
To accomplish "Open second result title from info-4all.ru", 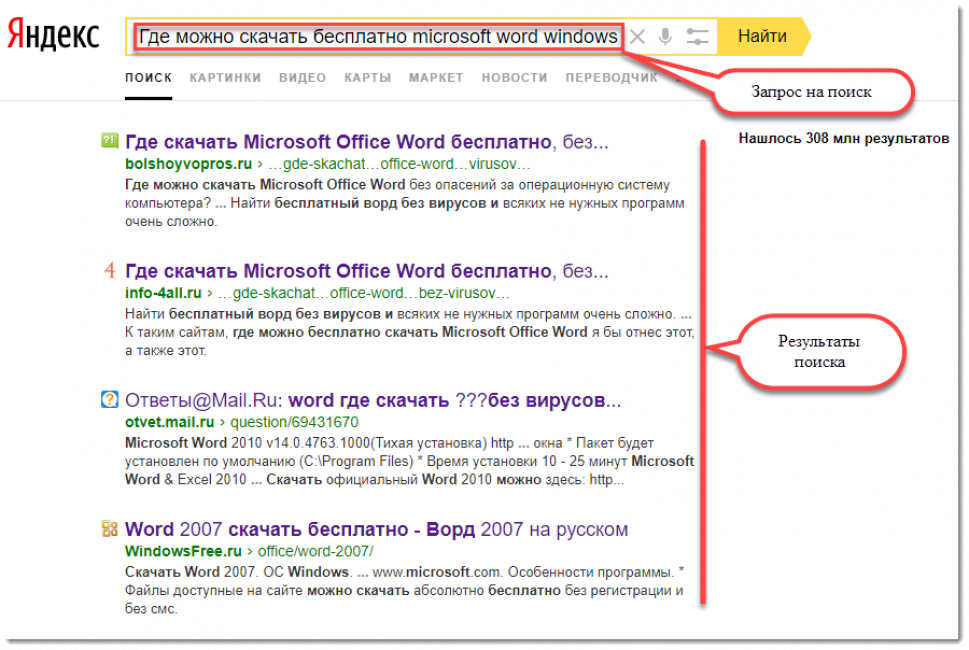I will (x=366, y=271).
